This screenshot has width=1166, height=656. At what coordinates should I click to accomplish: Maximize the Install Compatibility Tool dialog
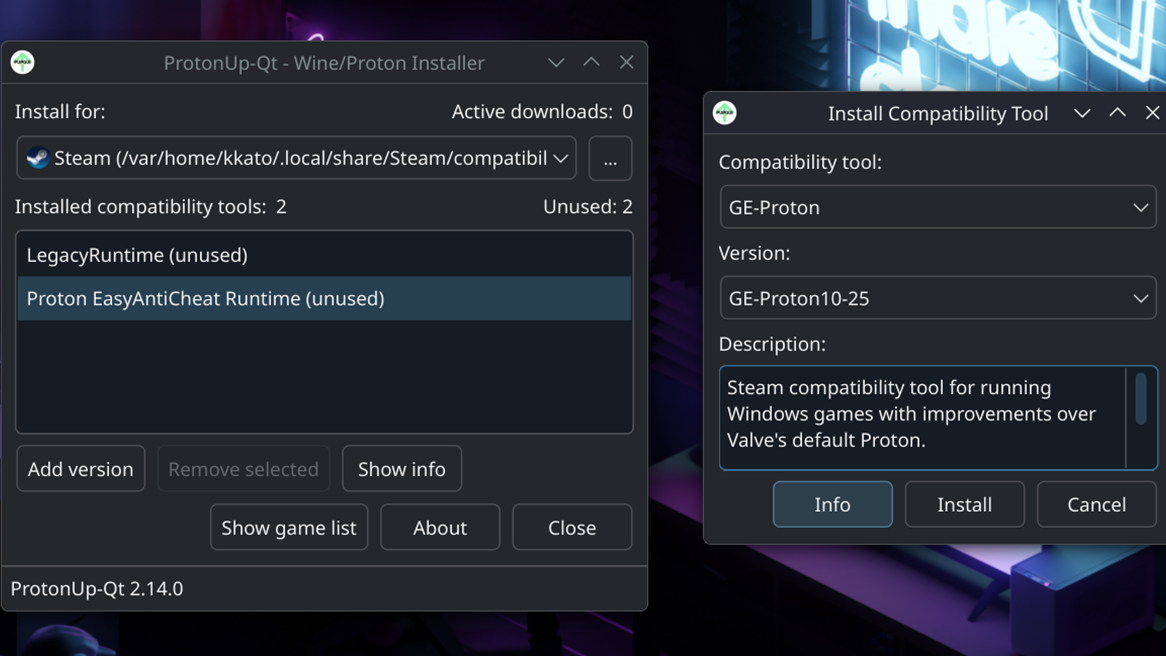[x=1117, y=113]
